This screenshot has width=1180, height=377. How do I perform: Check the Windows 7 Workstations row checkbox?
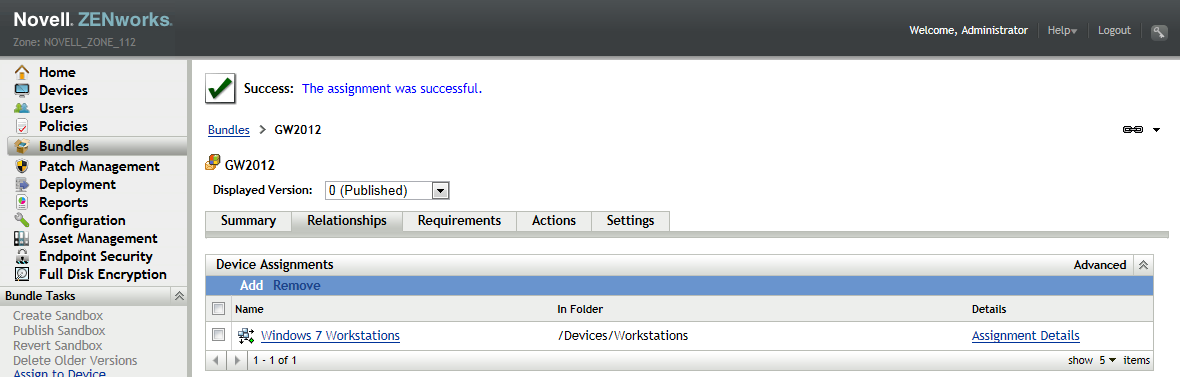coord(218,335)
